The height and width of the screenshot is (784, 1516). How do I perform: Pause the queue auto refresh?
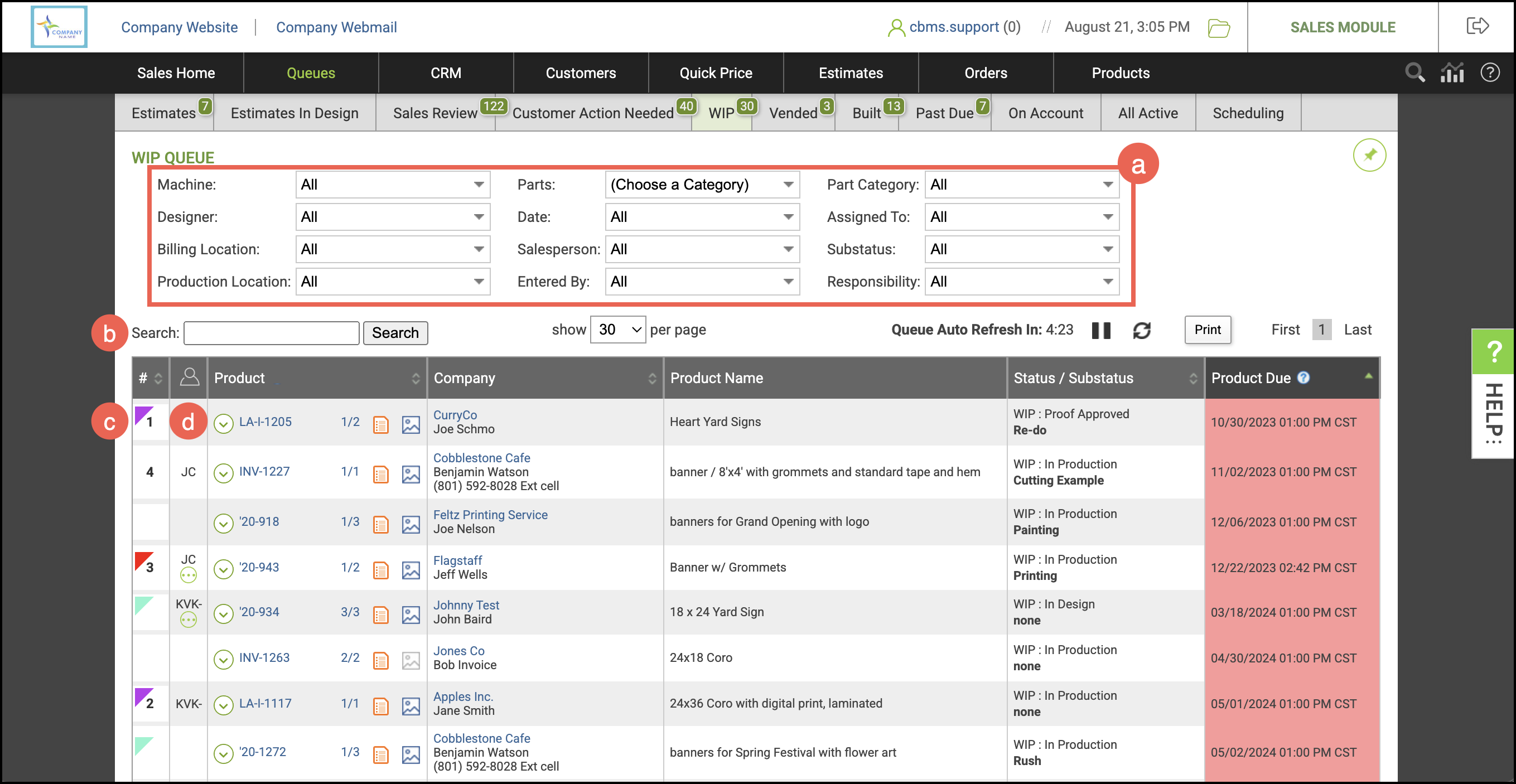[1100, 331]
